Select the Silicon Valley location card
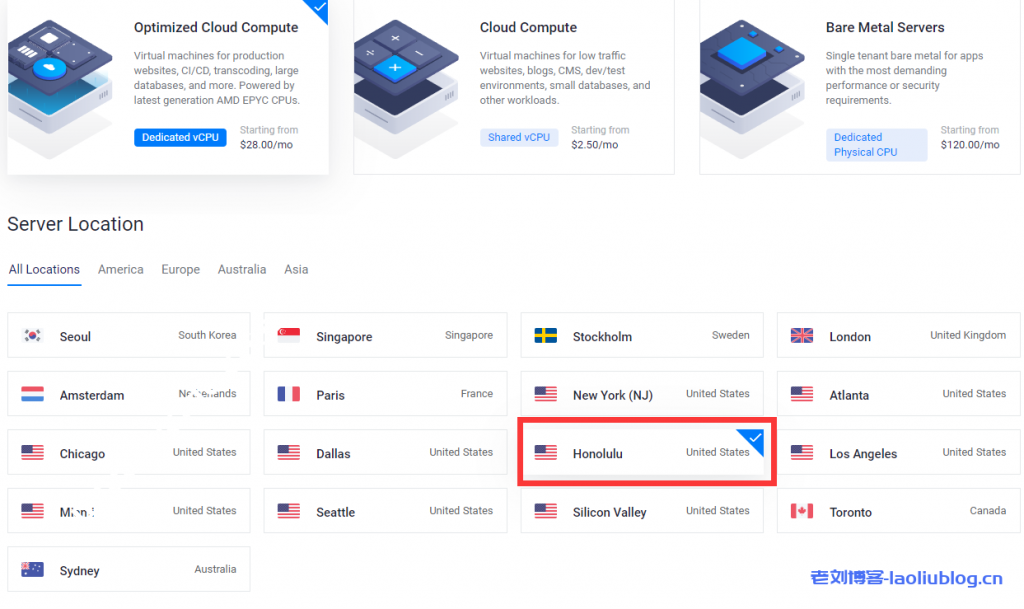 pos(641,511)
